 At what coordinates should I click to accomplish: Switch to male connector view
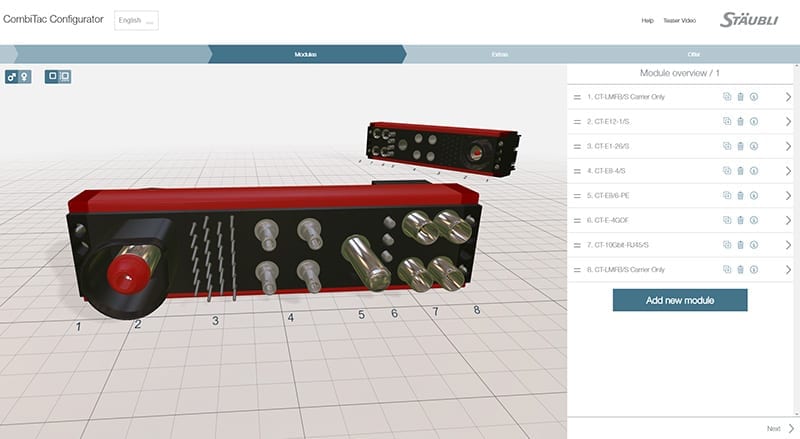12,76
